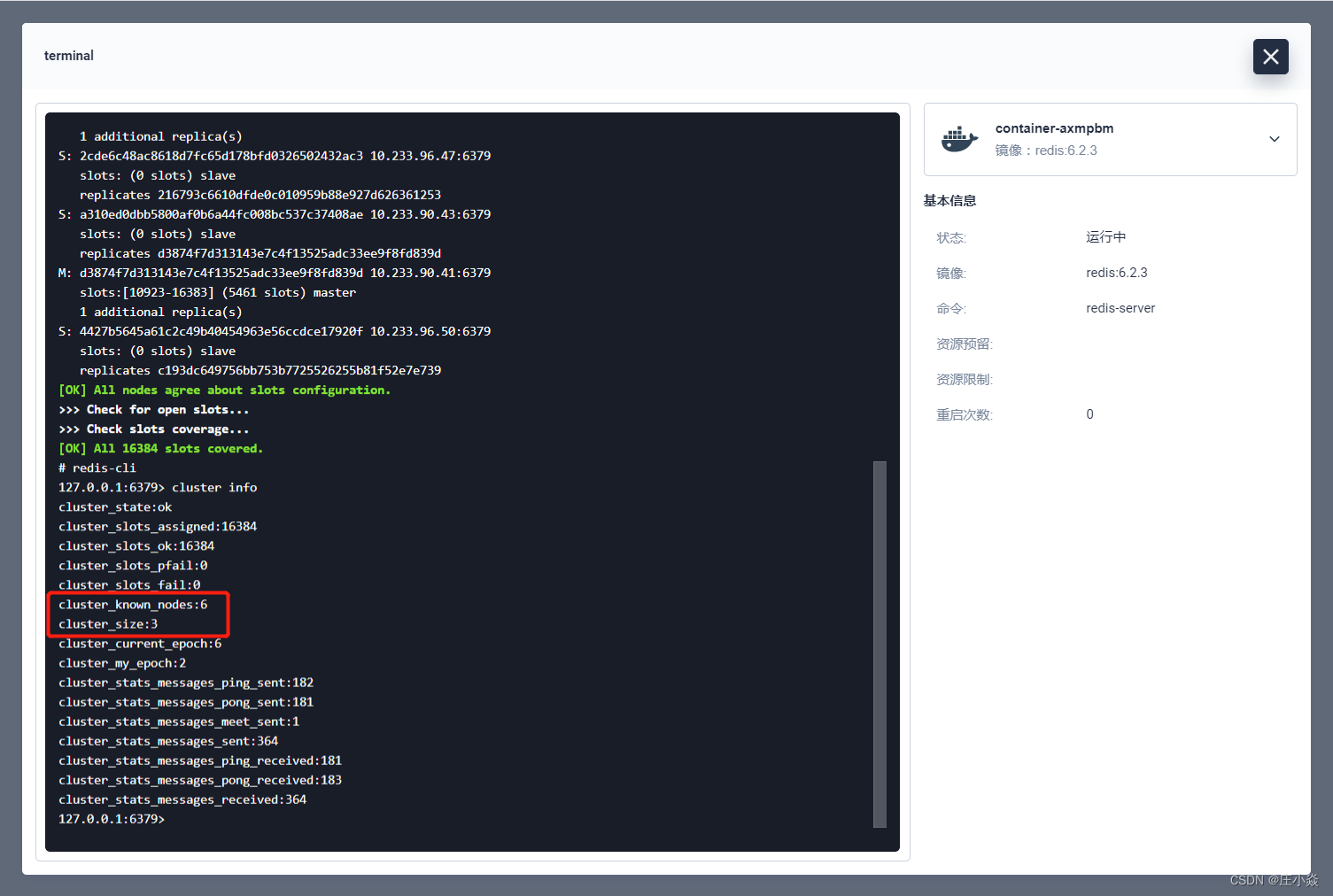1333x896 pixels.
Task: Click cluster_stats_messages_pong_received:183 line
Action: pyautogui.click(x=200, y=780)
